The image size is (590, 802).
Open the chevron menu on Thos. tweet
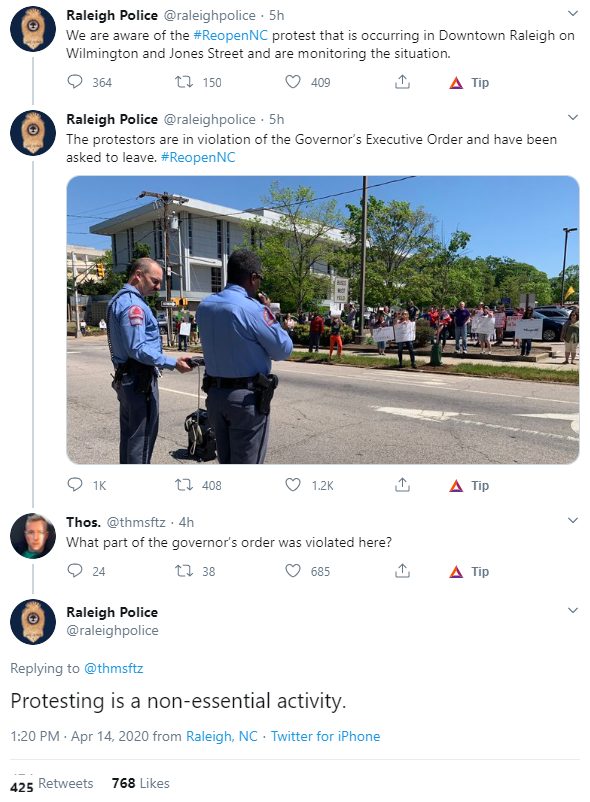573,521
